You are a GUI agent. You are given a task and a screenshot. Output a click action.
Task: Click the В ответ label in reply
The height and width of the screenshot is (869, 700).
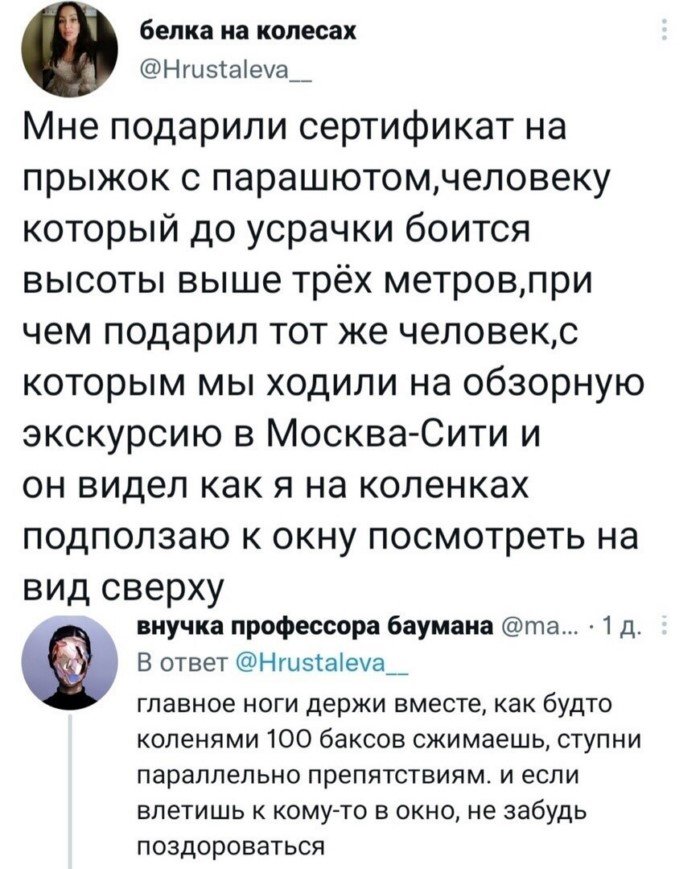coord(181,663)
